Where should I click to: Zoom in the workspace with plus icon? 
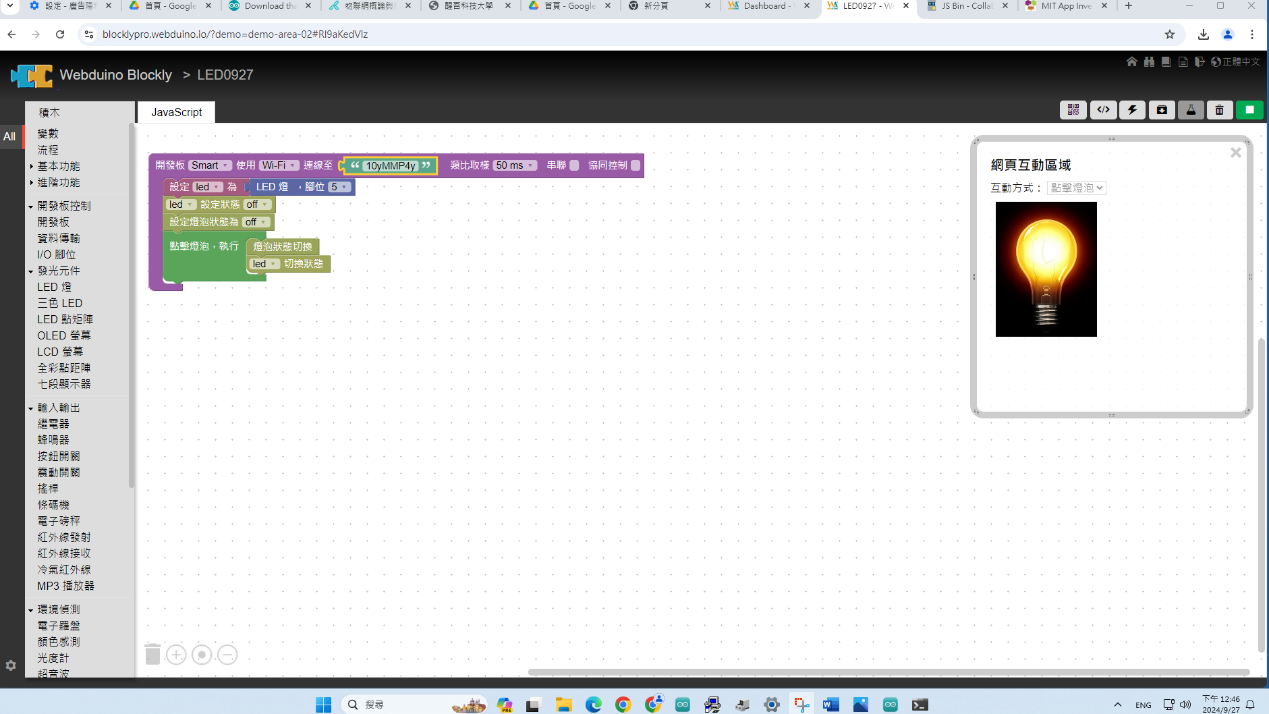tap(176, 655)
